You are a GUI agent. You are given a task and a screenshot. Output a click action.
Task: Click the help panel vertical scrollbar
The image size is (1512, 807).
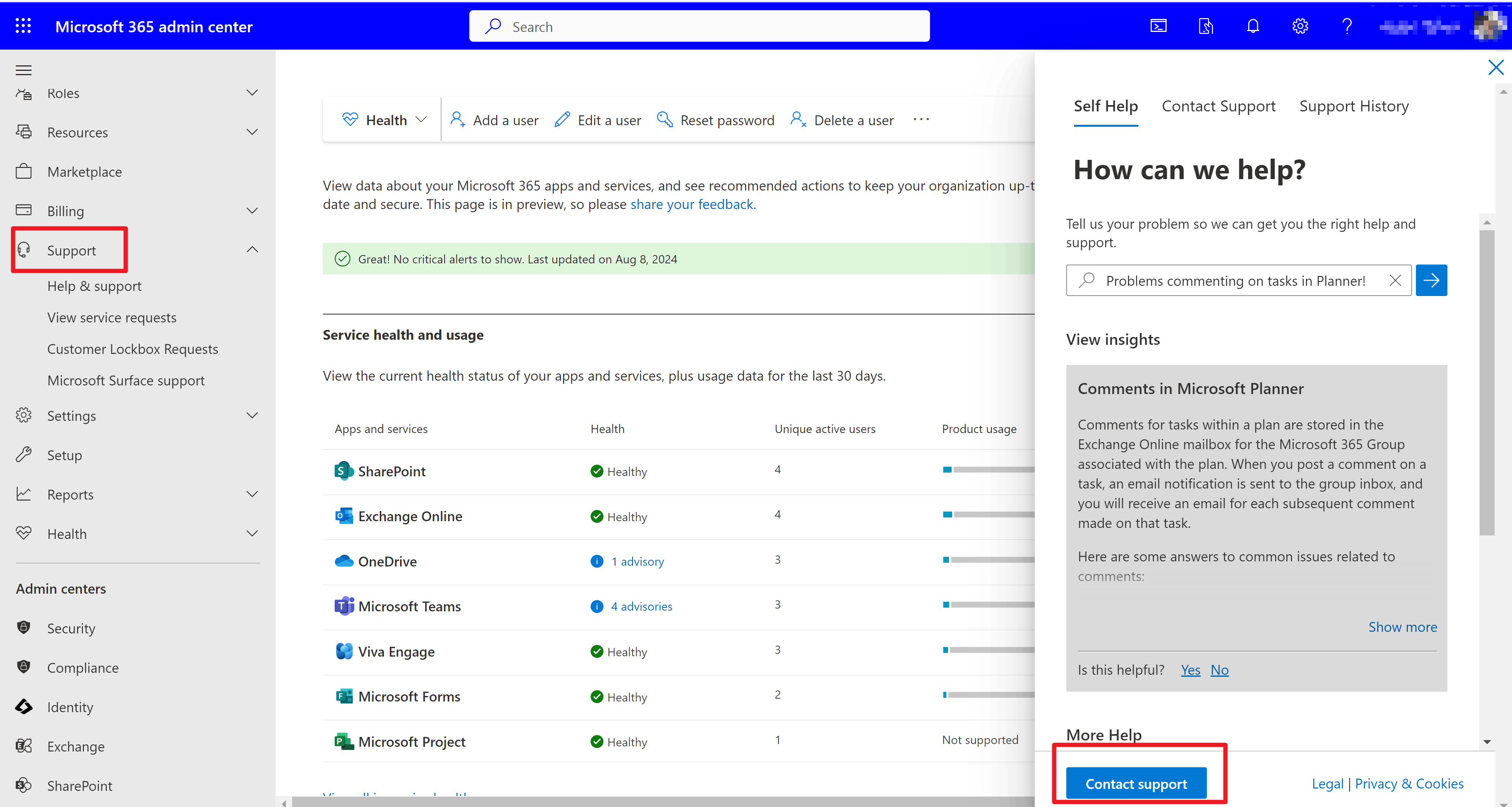click(x=1486, y=381)
